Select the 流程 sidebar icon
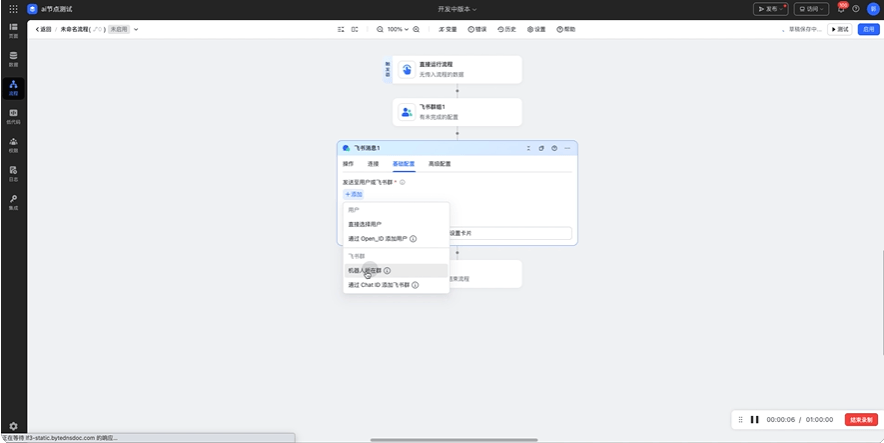Screen dimensions: 884x443 click(x=13, y=88)
